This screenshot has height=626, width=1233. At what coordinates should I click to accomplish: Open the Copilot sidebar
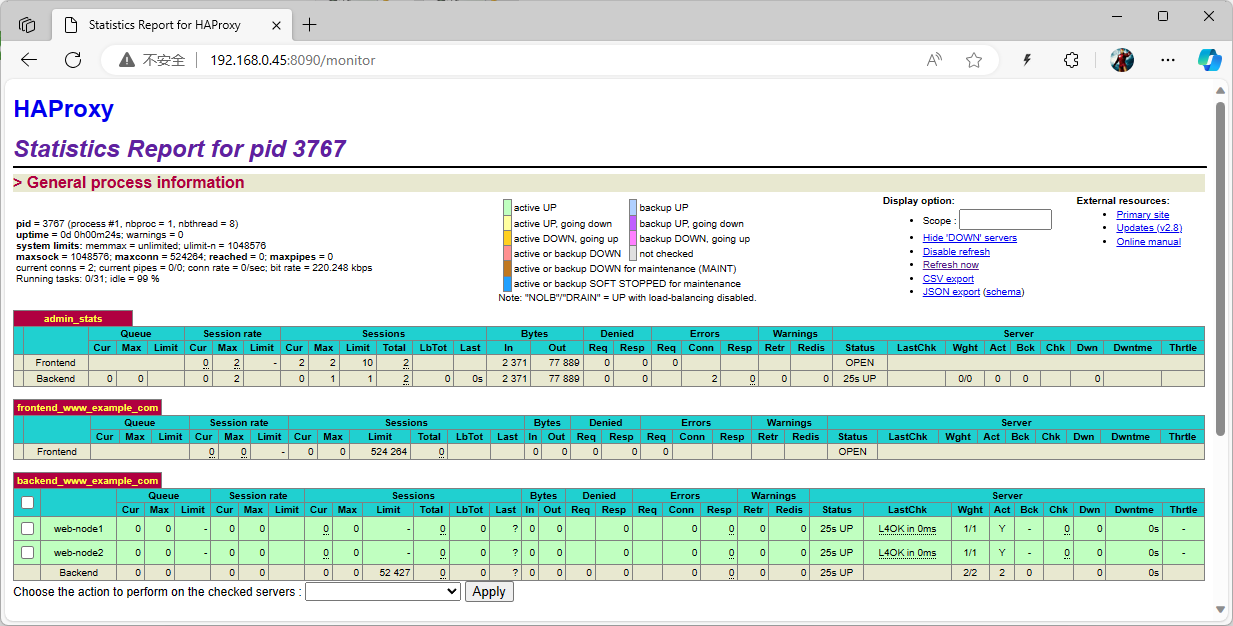coord(1210,60)
